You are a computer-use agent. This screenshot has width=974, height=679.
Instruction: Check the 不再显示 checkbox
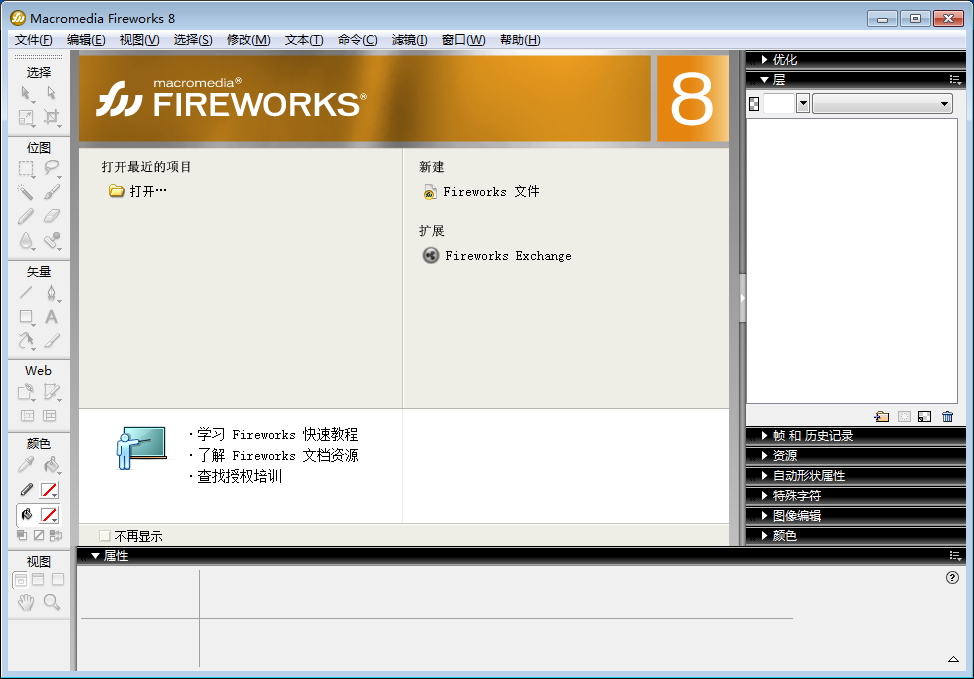click(105, 536)
